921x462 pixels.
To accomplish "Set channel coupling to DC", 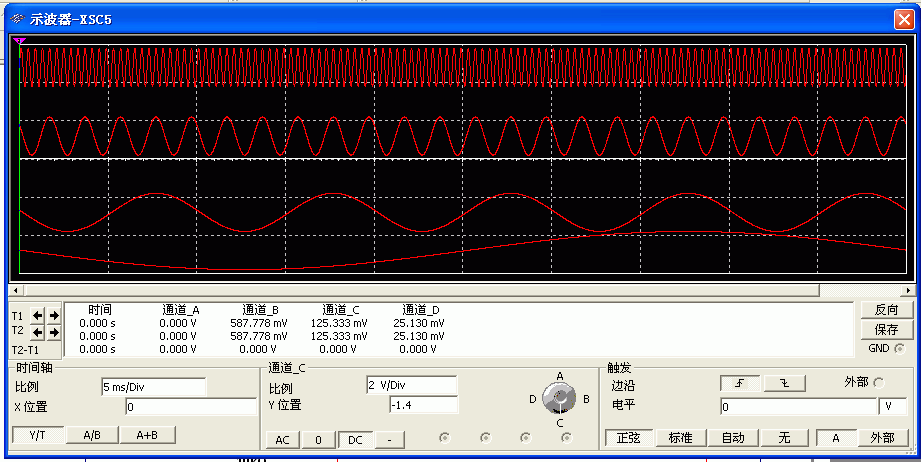I will coord(354,439).
